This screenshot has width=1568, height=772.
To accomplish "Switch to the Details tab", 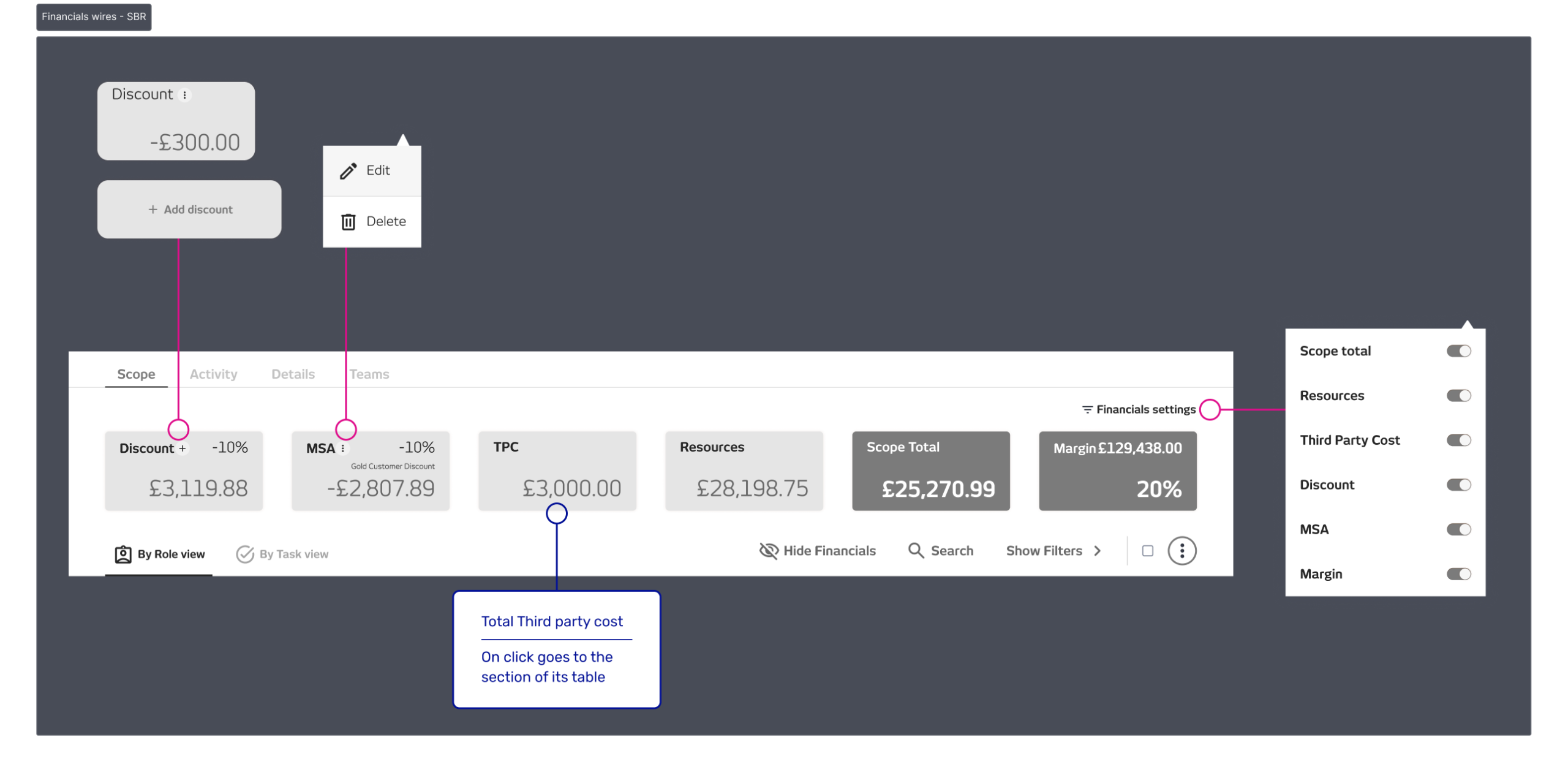I will pos(293,374).
